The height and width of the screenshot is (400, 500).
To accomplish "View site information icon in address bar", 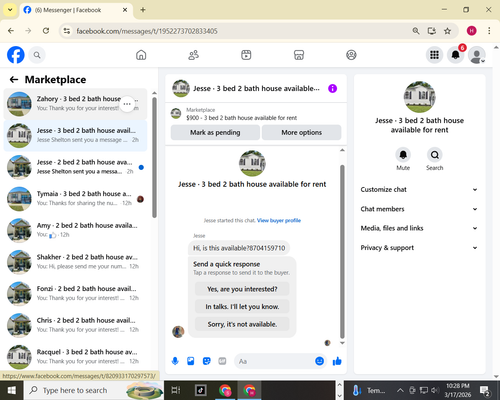I will [67, 31].
